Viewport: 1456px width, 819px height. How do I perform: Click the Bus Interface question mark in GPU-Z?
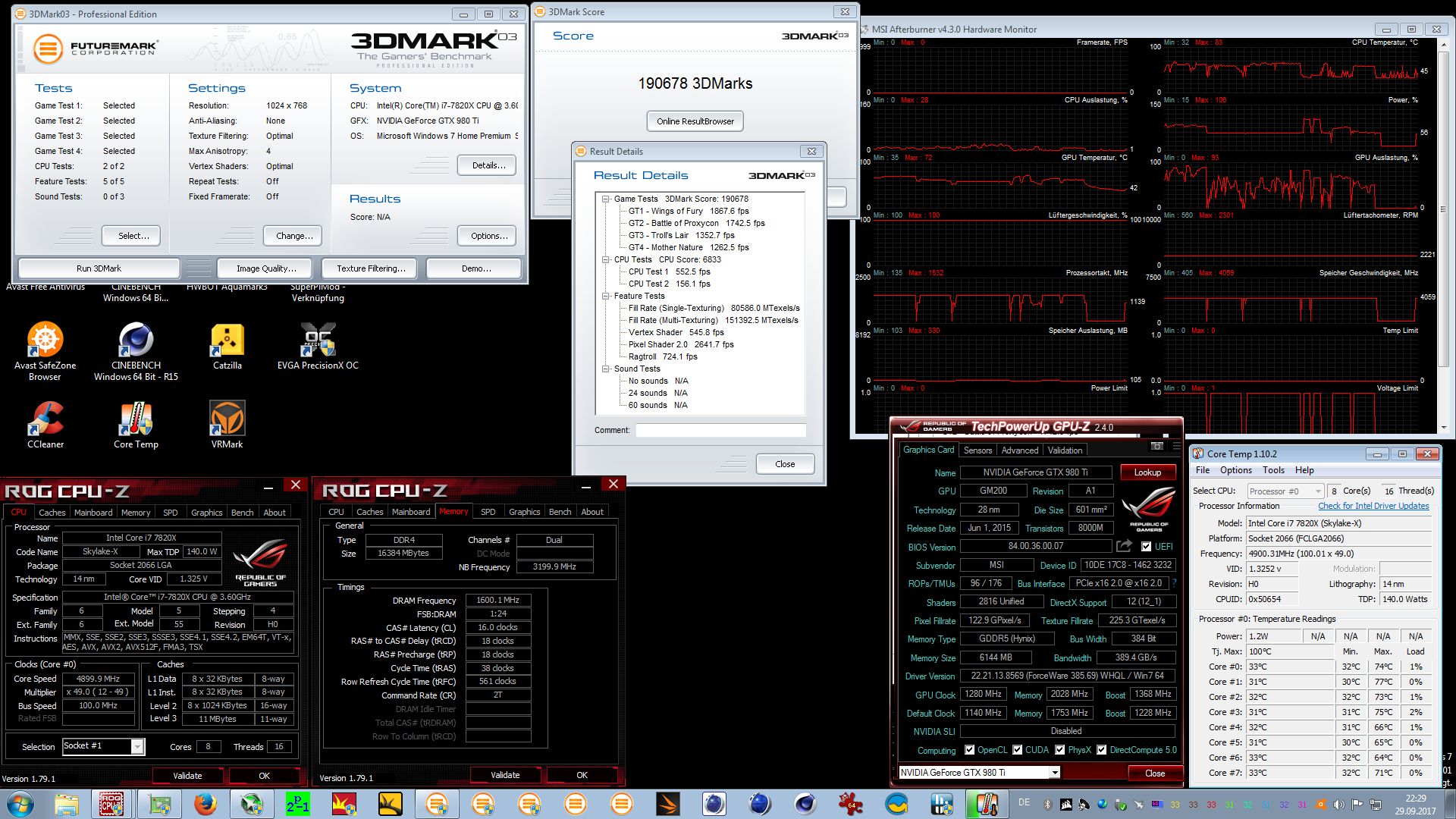[x=1175, y=583]
